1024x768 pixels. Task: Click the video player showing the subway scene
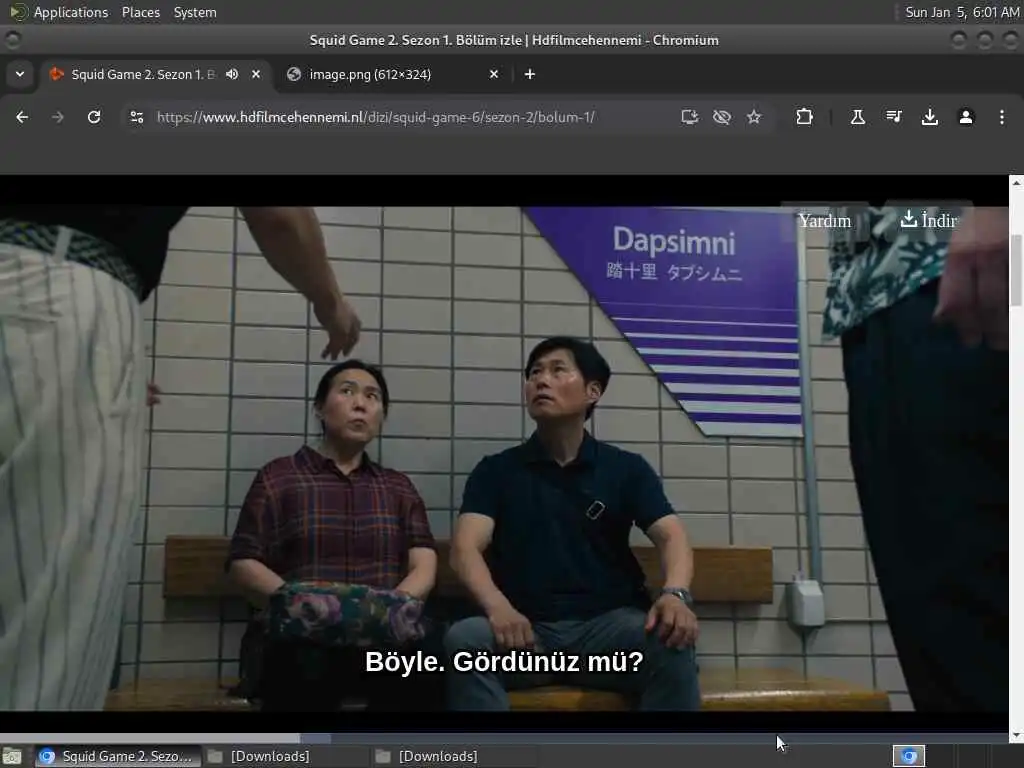tap(504, 458)
